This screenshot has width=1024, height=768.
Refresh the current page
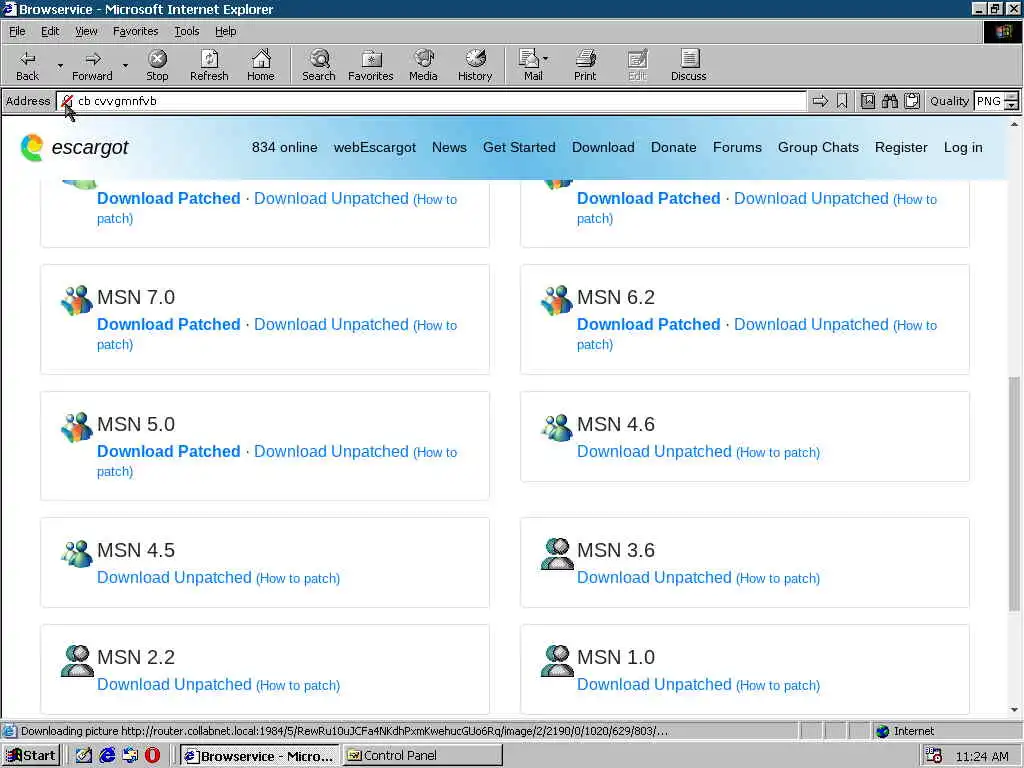(x=209, y=65)
